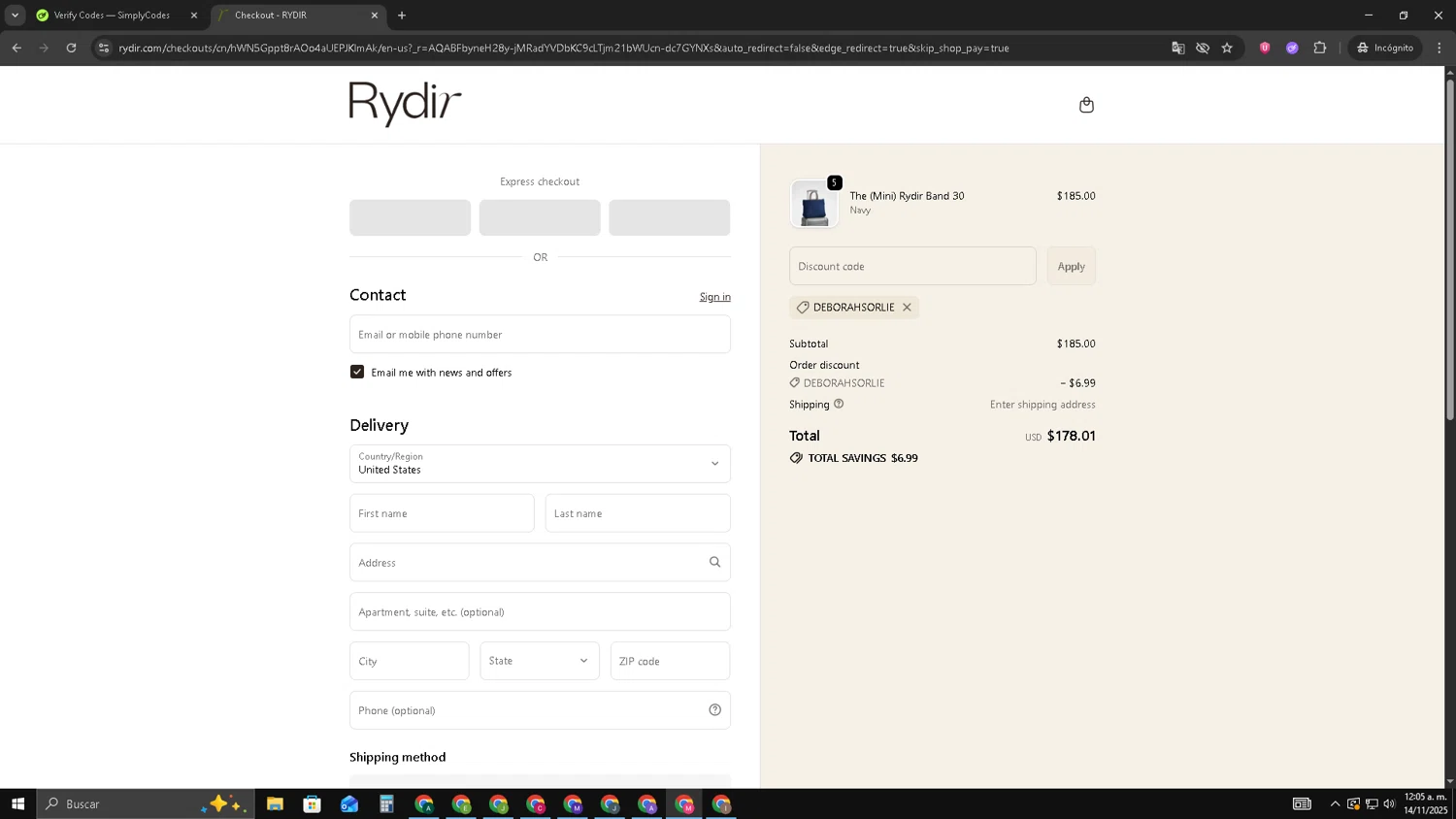
Task: Close the Checkout - RYDIR tab
Action: click(375, 16)
